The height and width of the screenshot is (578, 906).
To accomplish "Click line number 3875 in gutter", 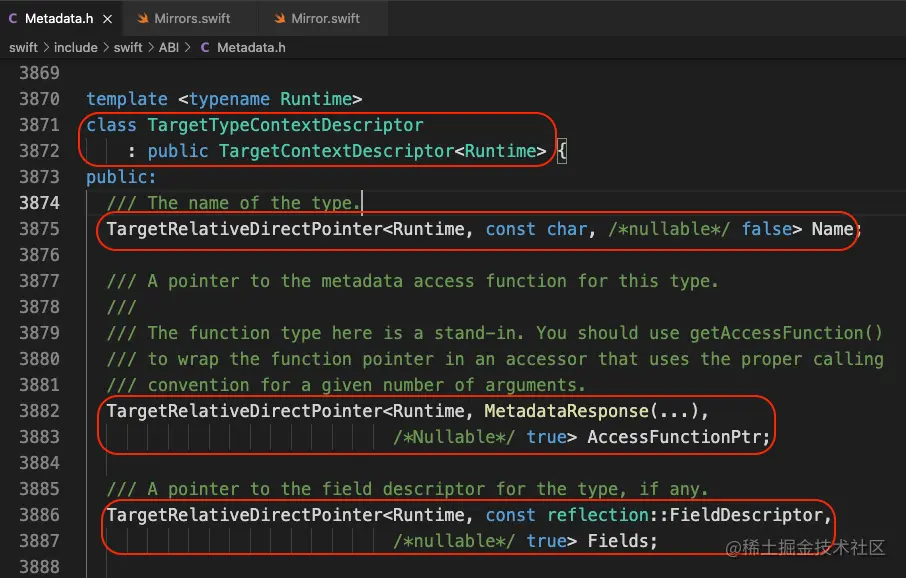I will 39,229.
